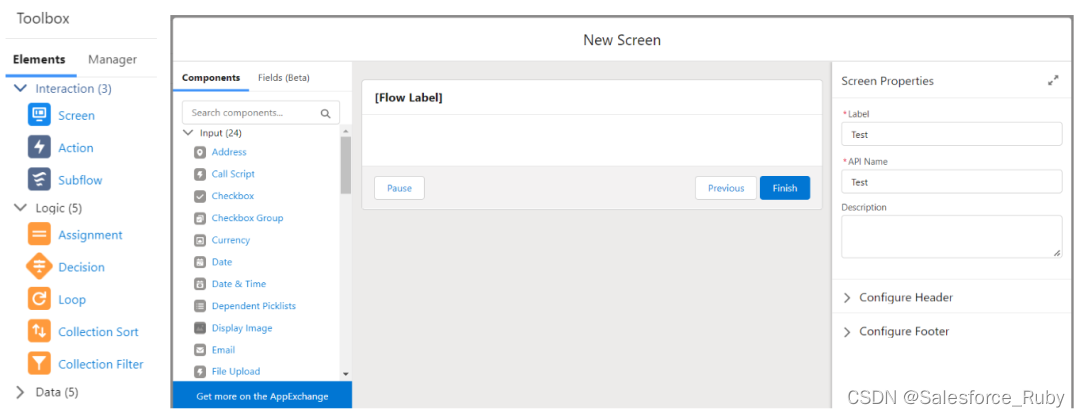1080x417 pixels.
Task: Click the Display Image component icon
Action: (200, 328)
